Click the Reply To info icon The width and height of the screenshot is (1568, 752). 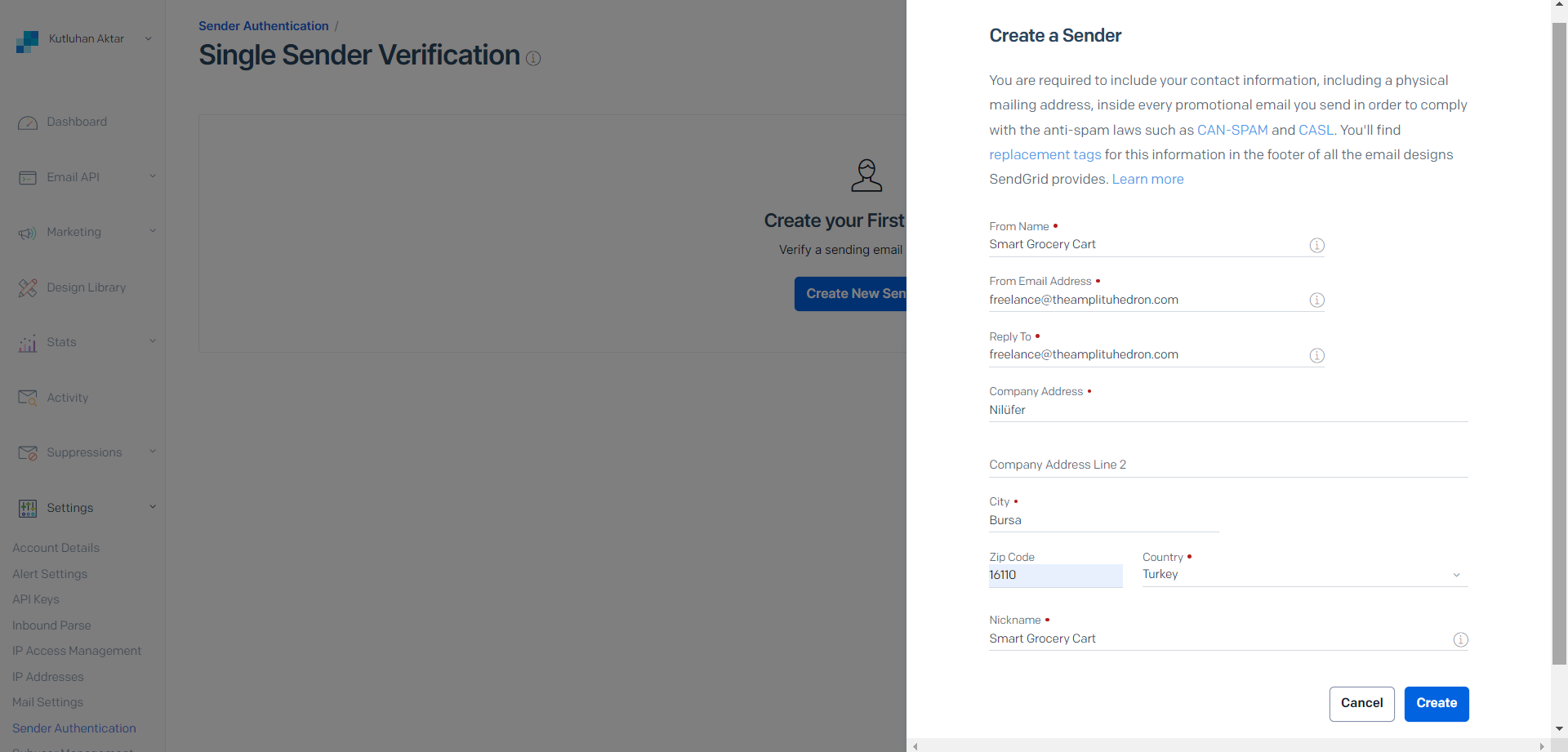click(x=1316, y=355)
